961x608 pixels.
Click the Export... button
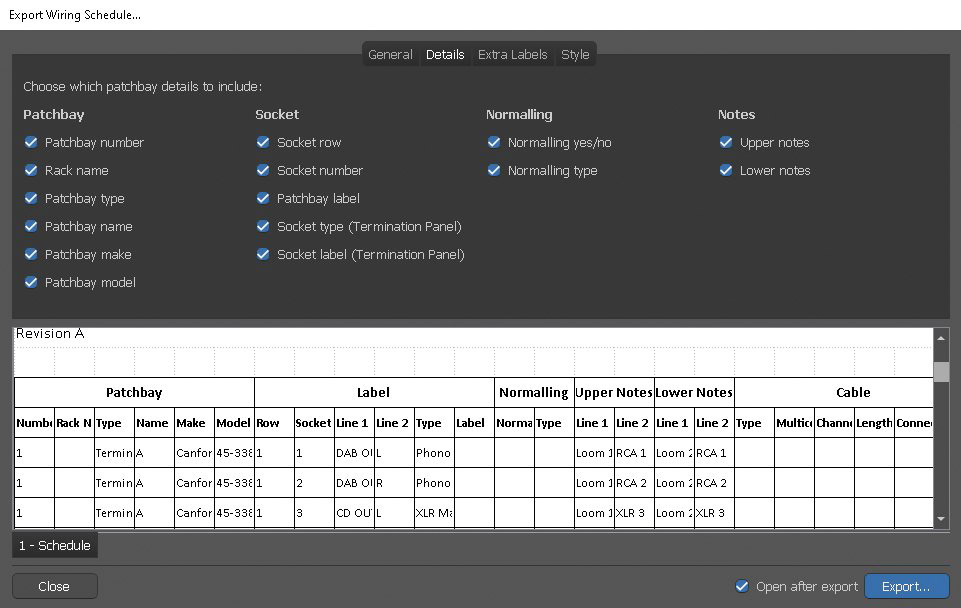906,587
